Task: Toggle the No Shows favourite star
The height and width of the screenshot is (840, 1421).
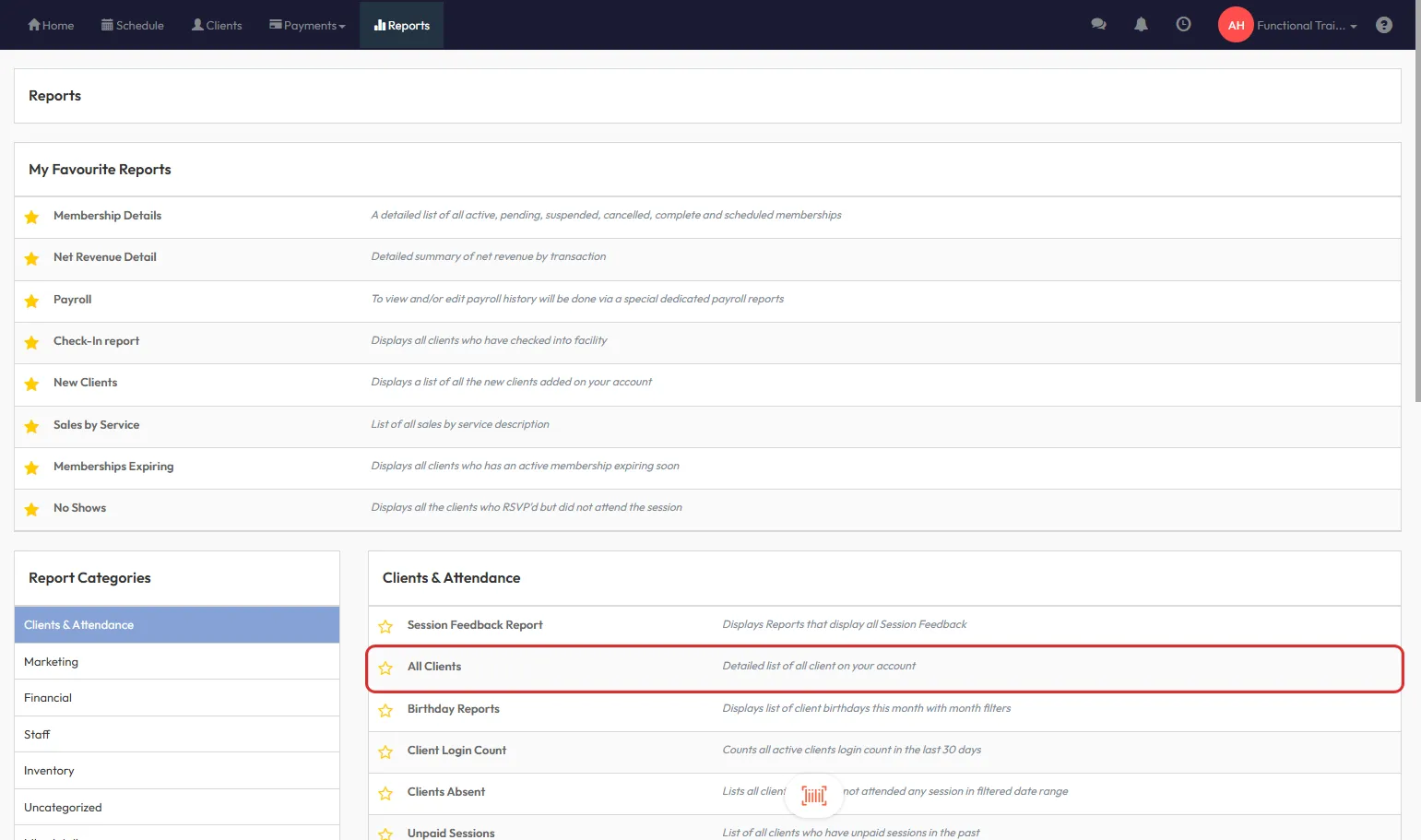Action: click(x=32, y=509)
